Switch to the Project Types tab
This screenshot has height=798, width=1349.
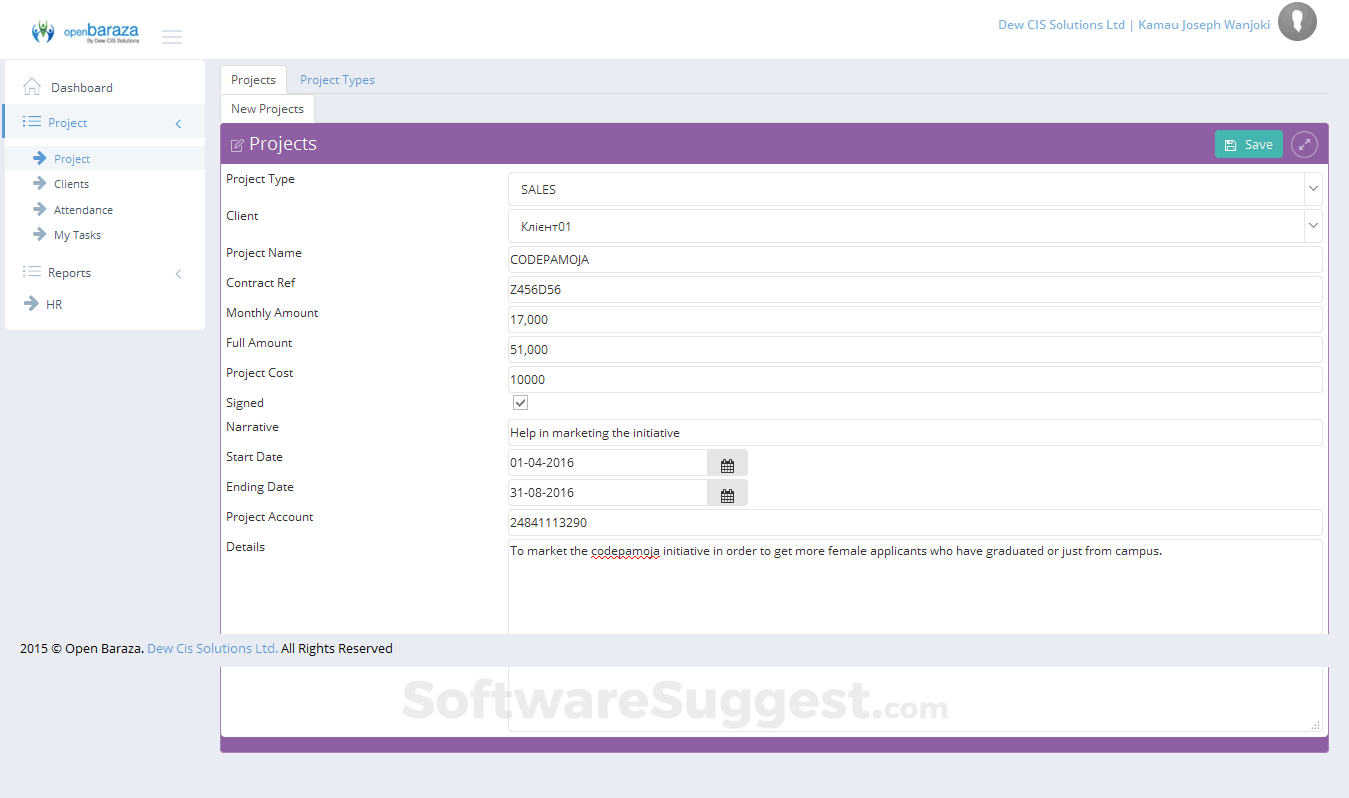point(337,79)
